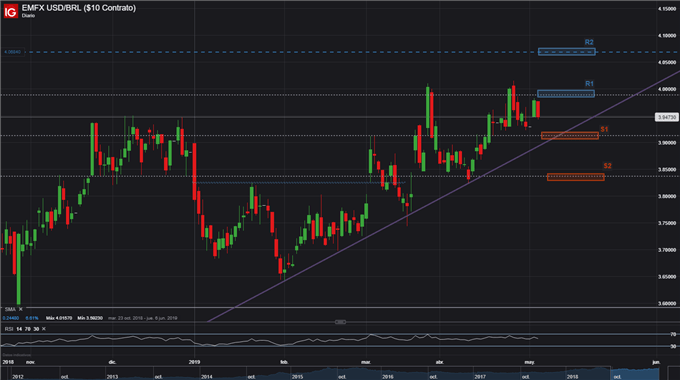Click the dic. label on date axis

112,362
